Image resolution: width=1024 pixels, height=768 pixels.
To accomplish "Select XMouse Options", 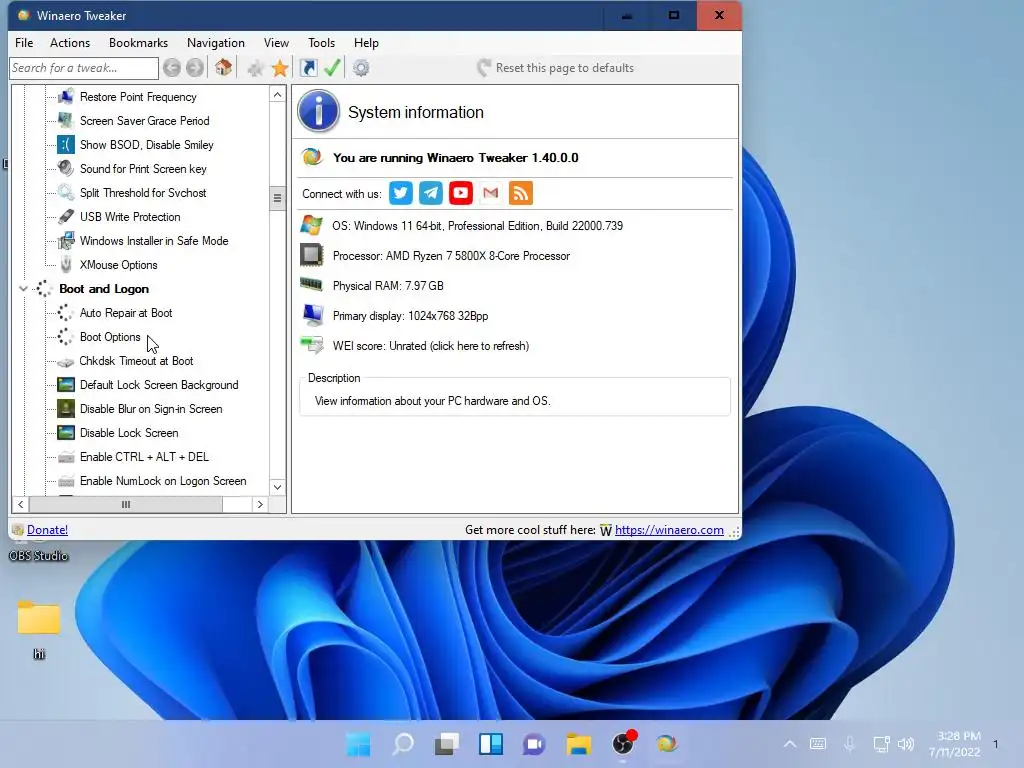I will pos(118,264).
